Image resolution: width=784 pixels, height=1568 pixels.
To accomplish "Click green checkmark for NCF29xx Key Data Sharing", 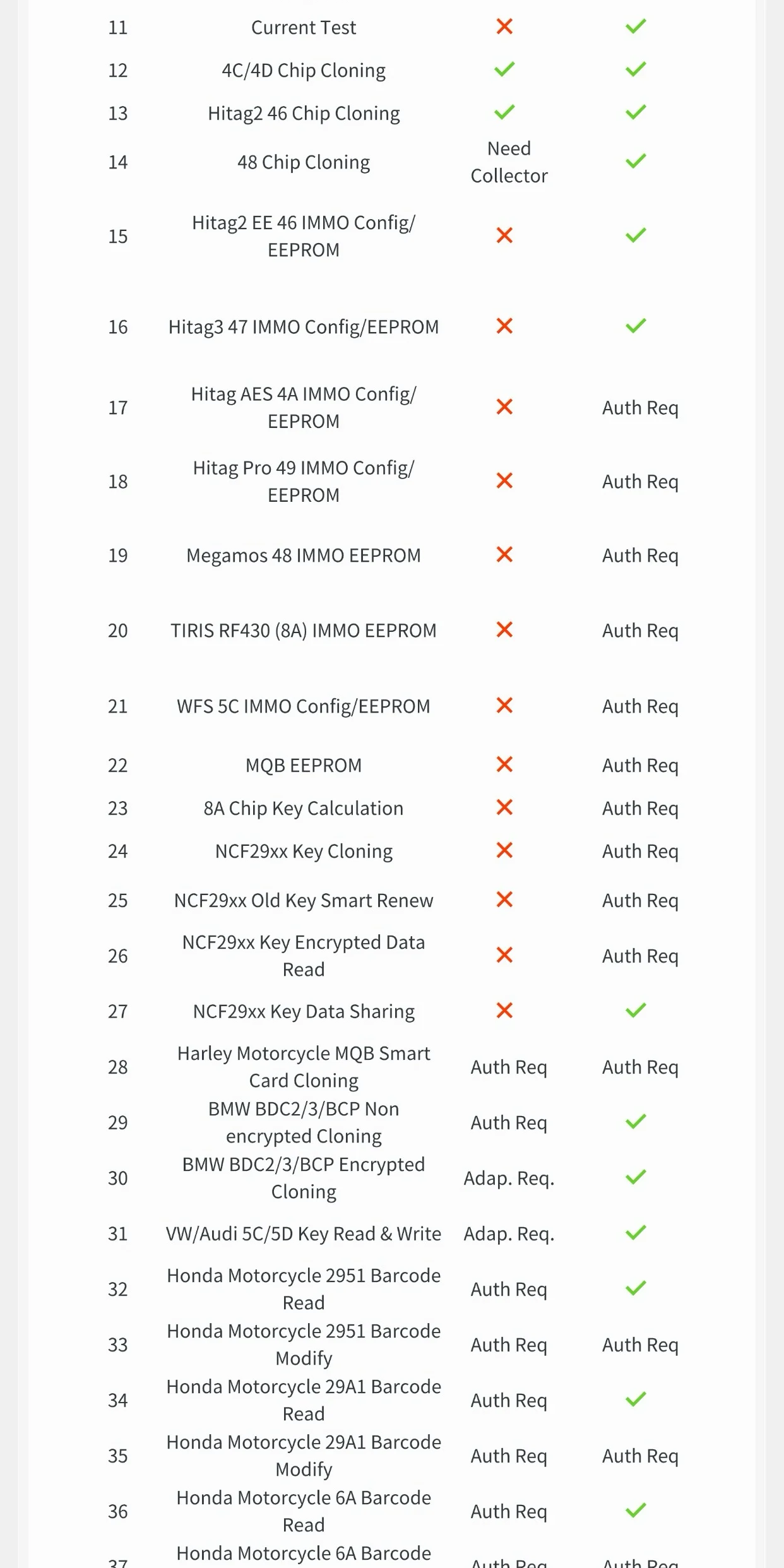I will coord(636,1010).
